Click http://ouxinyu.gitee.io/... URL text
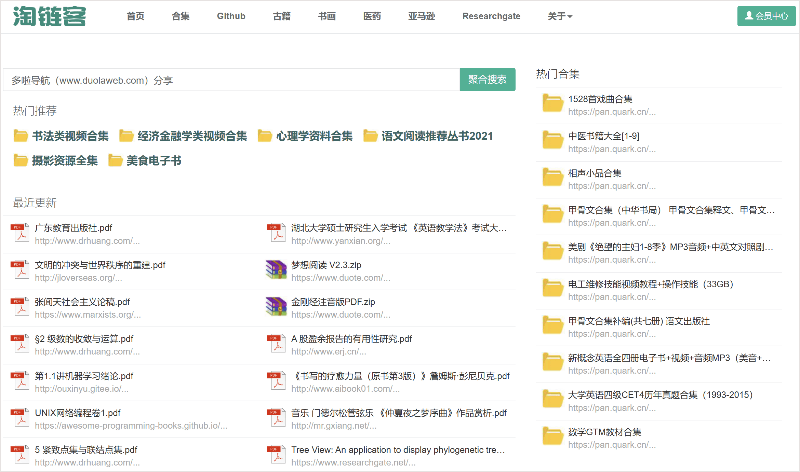800x472 pixels. (x=82, y=389)
